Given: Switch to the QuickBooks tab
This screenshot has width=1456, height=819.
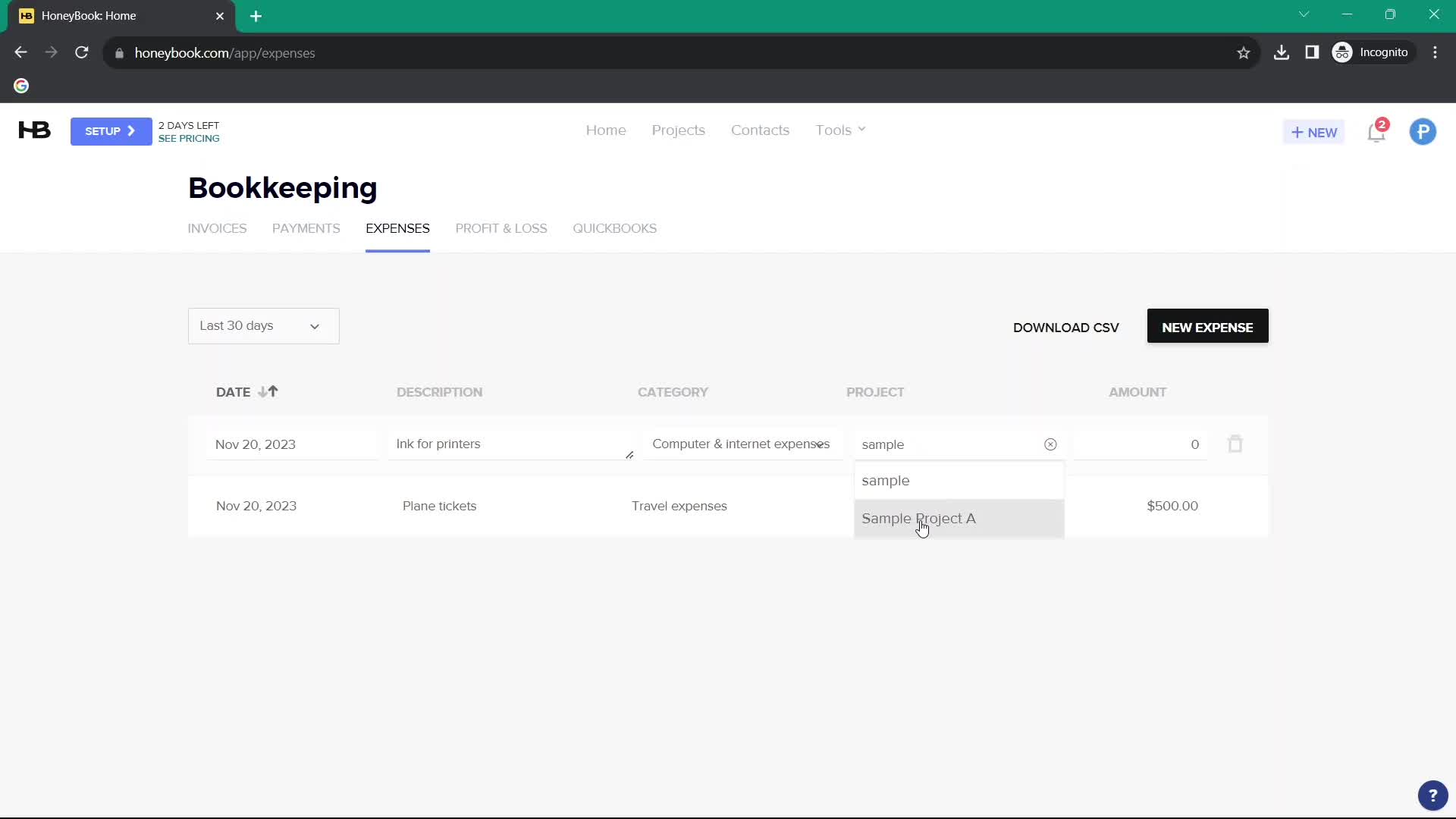Looking at the screenshot, I should pyautogui.click(x=615, y=228).
